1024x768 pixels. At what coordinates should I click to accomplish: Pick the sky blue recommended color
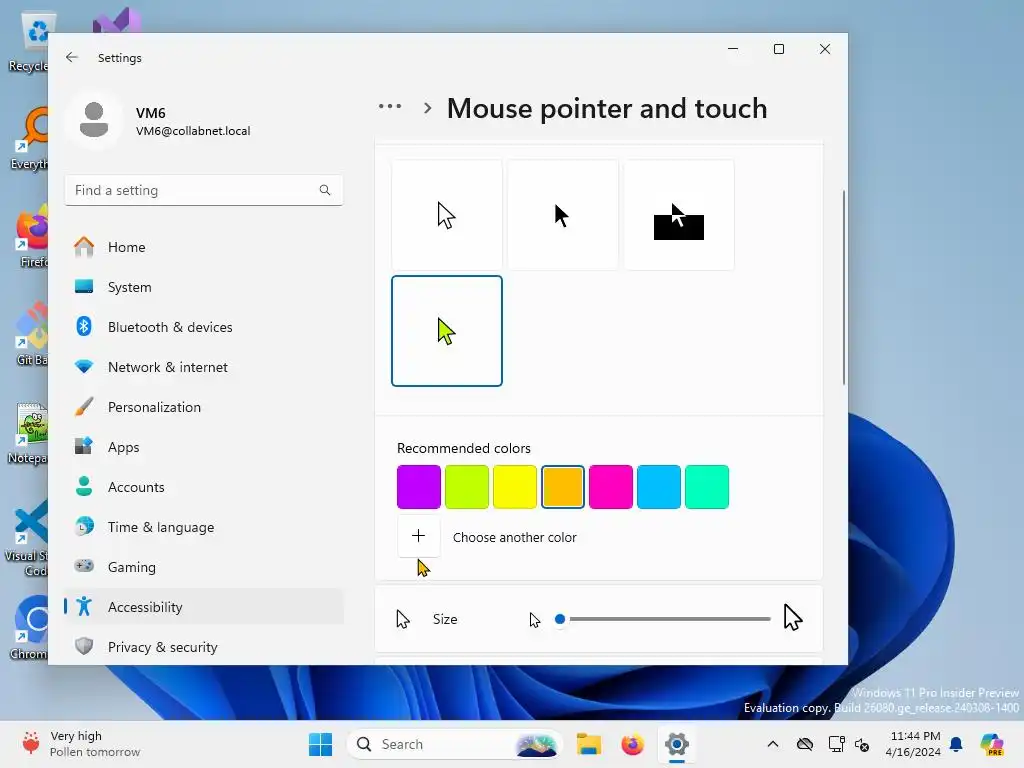659,487
